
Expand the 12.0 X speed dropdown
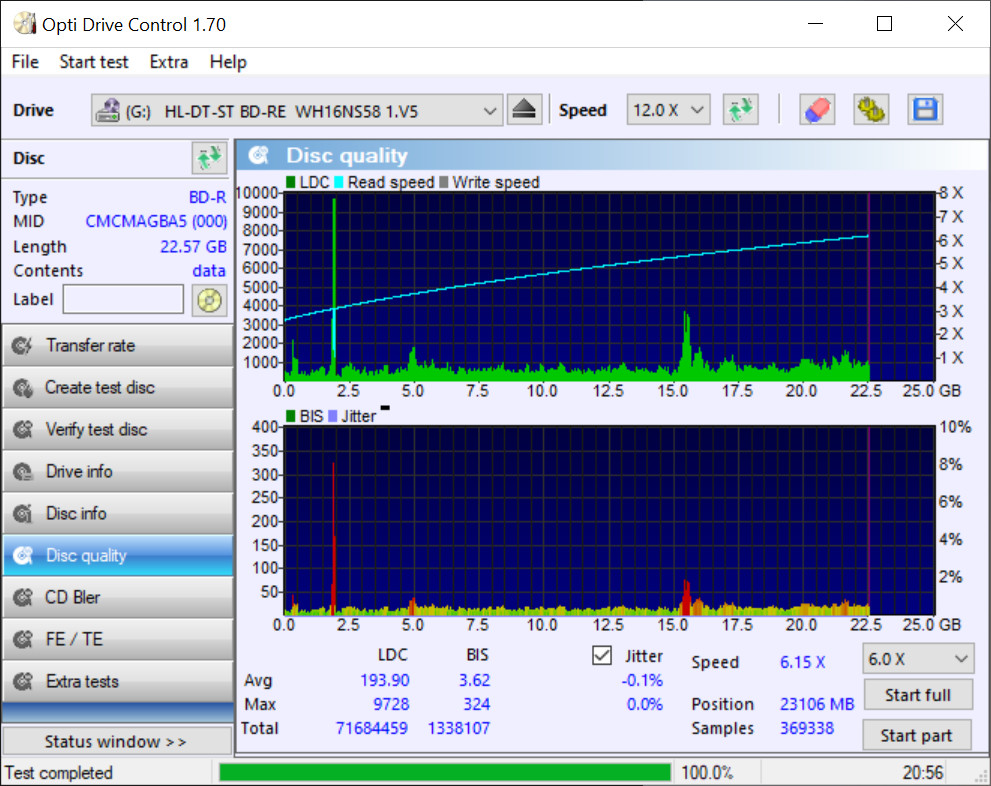click(668, 110)
